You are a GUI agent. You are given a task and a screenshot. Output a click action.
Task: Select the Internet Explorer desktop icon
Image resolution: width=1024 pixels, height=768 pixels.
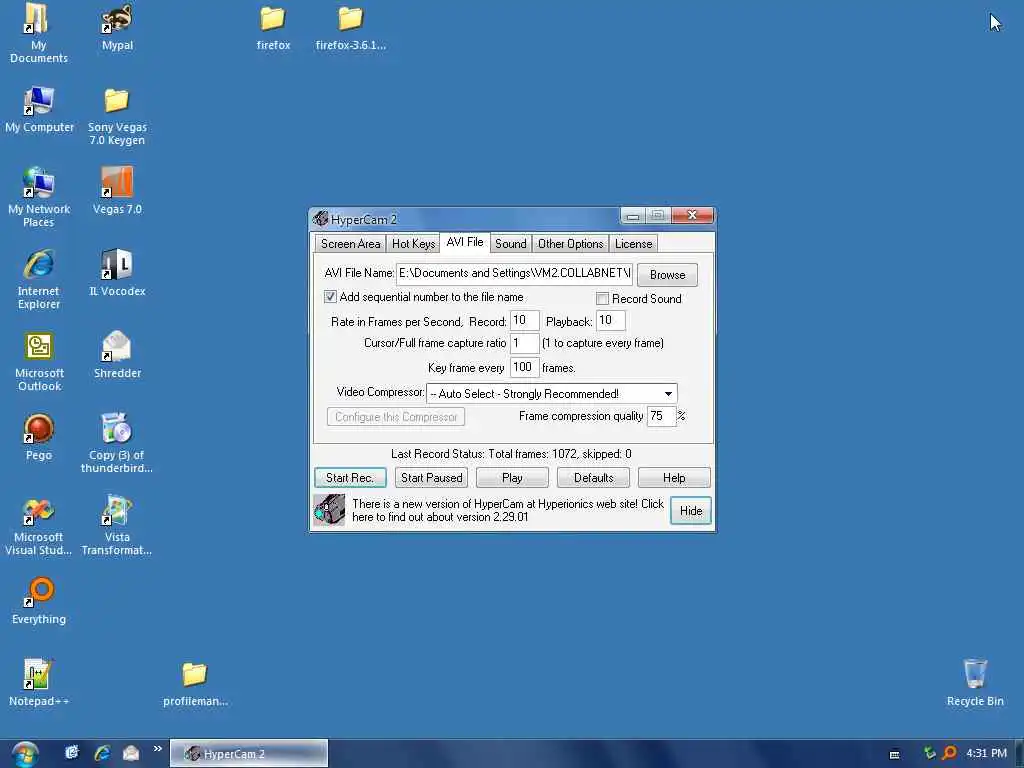pyautogui.click(x=39, y=280)
